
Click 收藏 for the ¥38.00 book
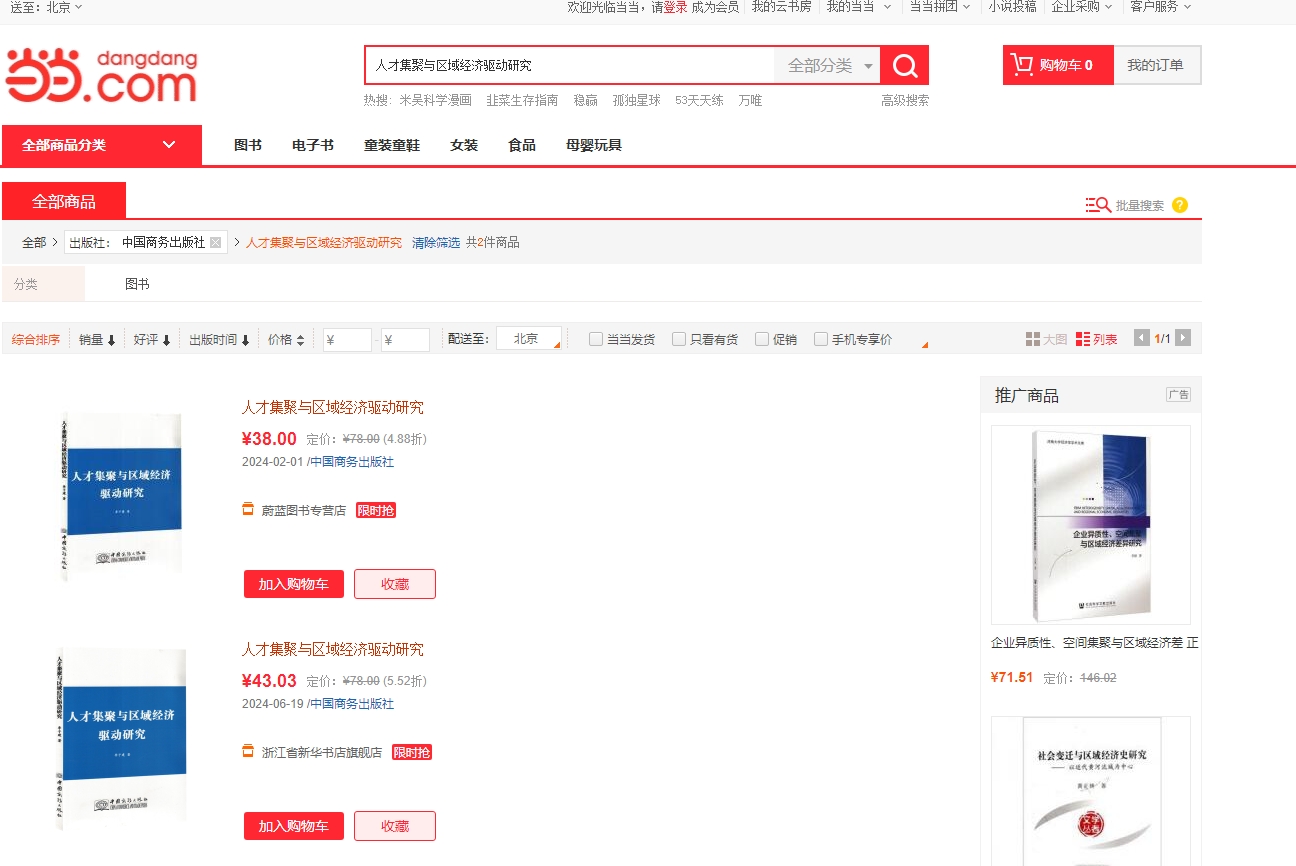point(395,584)
